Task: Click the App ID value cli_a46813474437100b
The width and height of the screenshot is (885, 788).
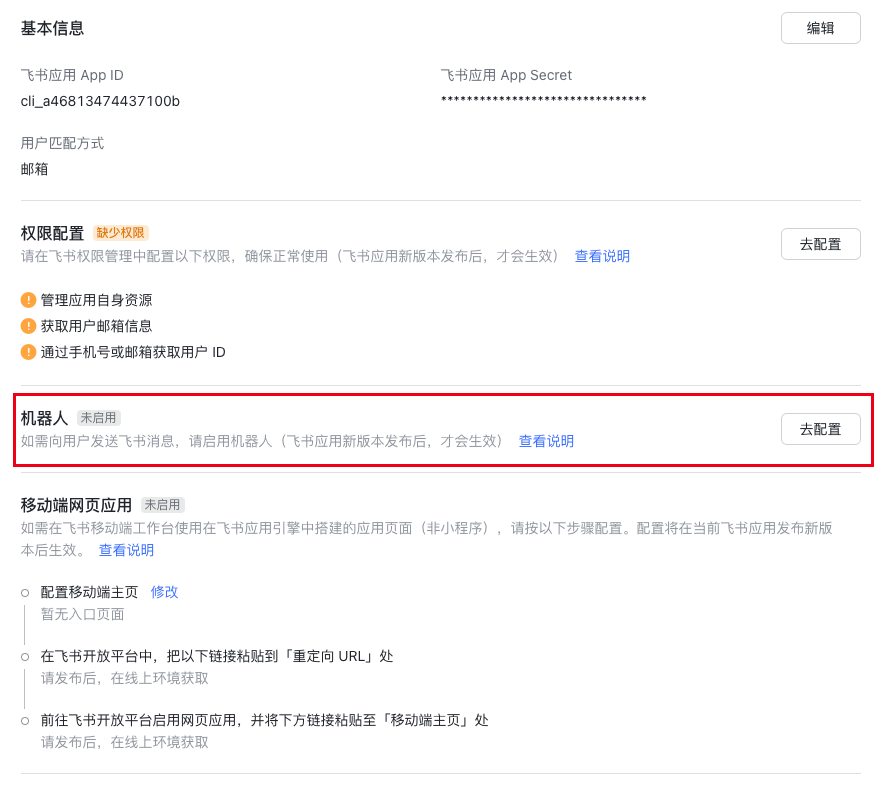Action: point(100,101)
